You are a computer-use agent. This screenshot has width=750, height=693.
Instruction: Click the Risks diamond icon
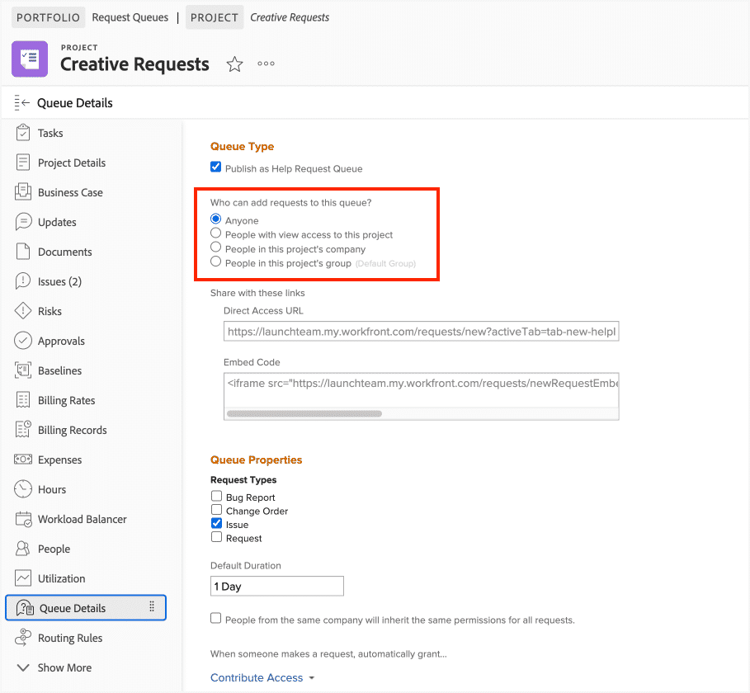pos(22,311)
